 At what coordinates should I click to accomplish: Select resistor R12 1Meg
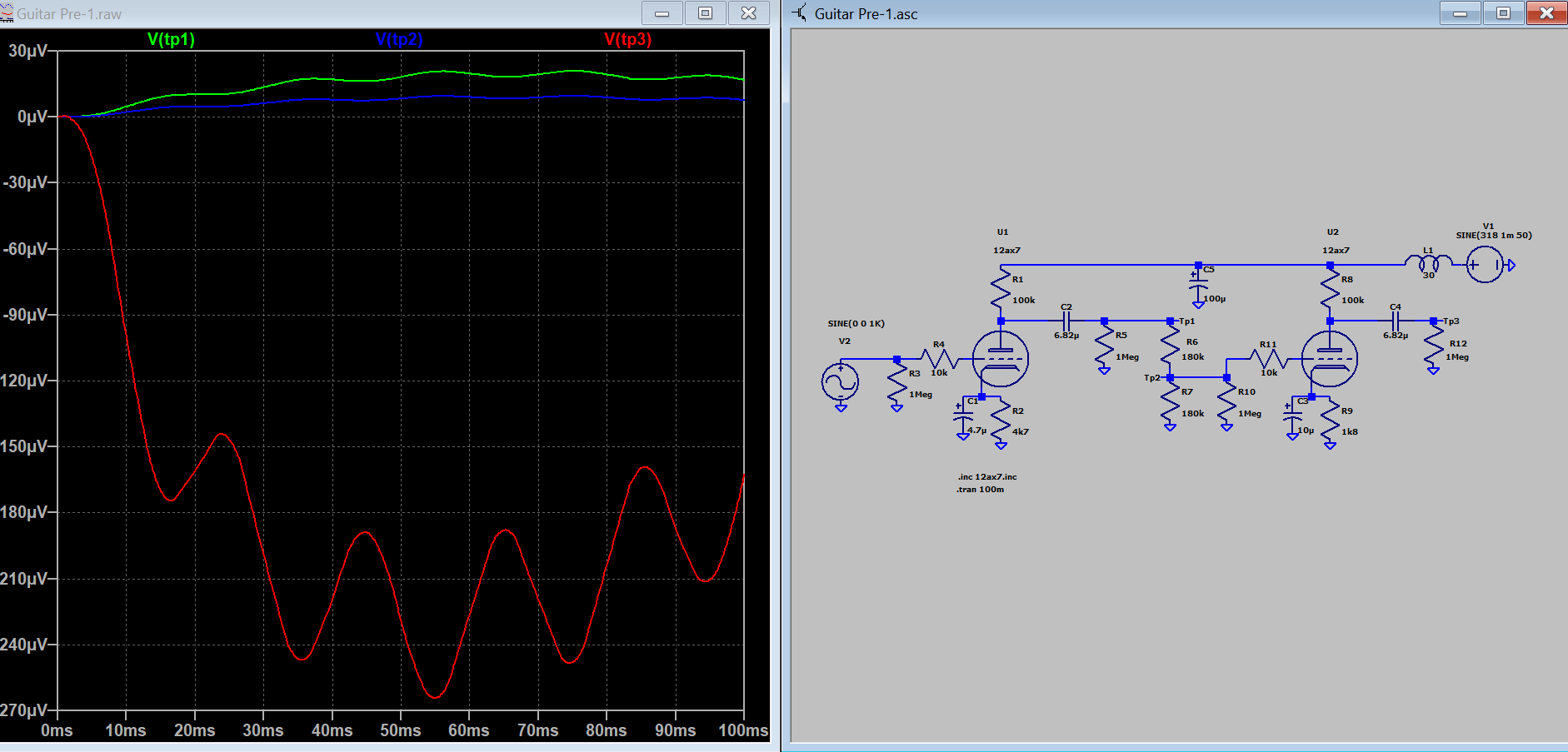tap(1433, 346)
